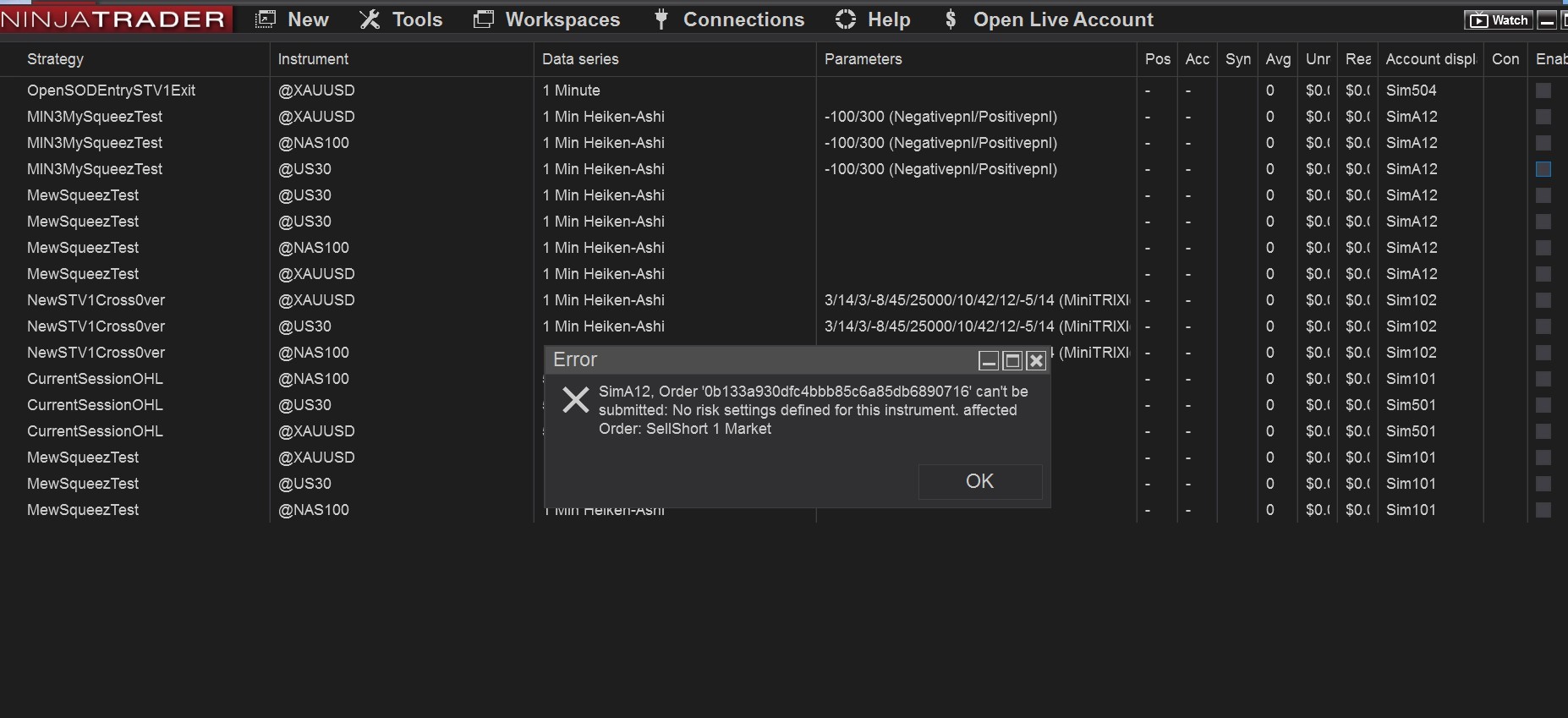This screenshot has height=718, width=1568.
Task: Click OK in the Error dialog
Action: coord(980,481)
